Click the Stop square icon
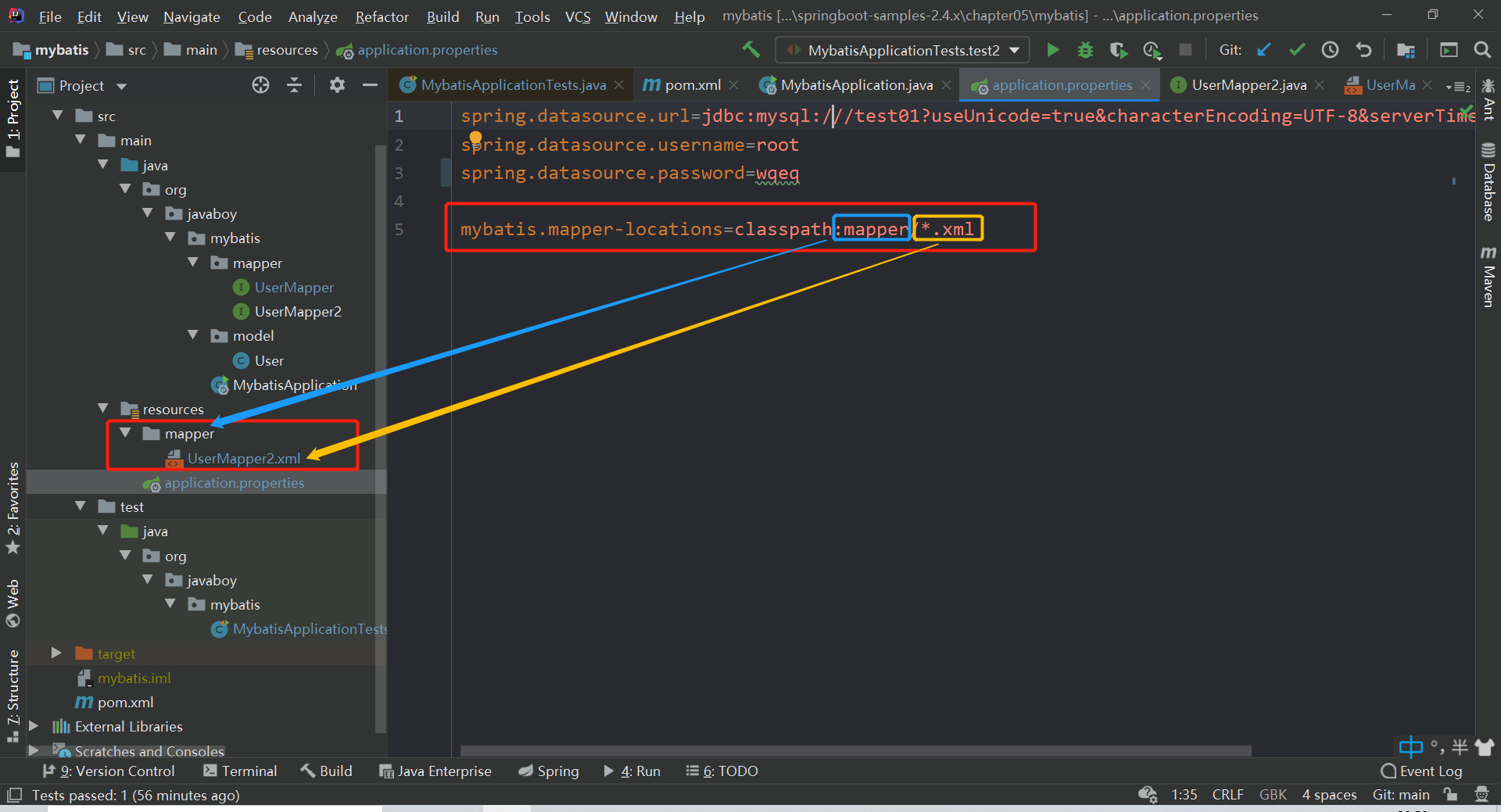 pos(1185,50)
